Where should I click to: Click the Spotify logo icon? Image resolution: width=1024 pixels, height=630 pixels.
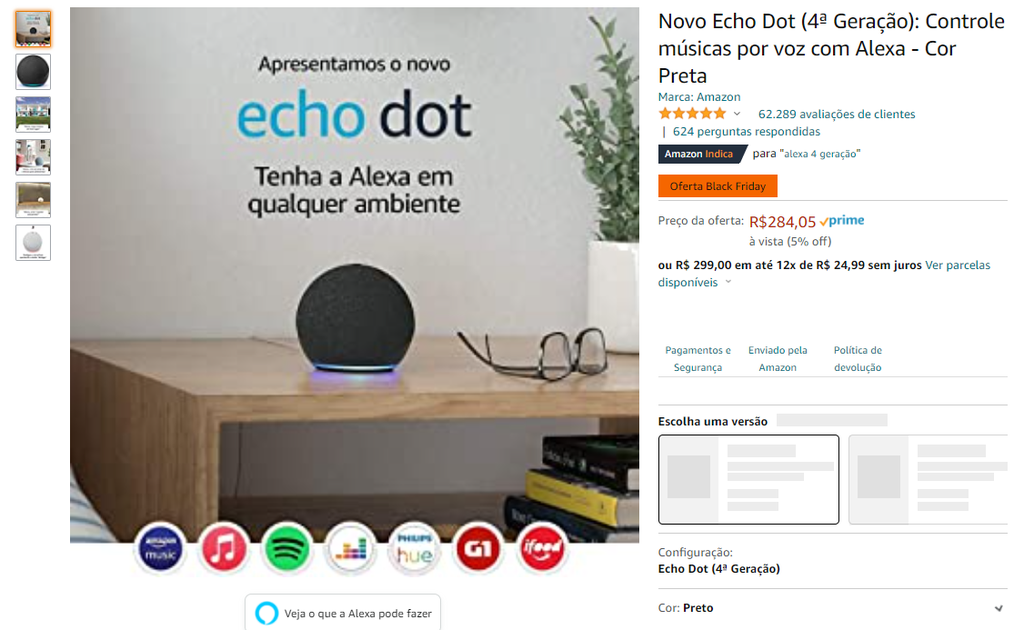click(x=287, y=548)
